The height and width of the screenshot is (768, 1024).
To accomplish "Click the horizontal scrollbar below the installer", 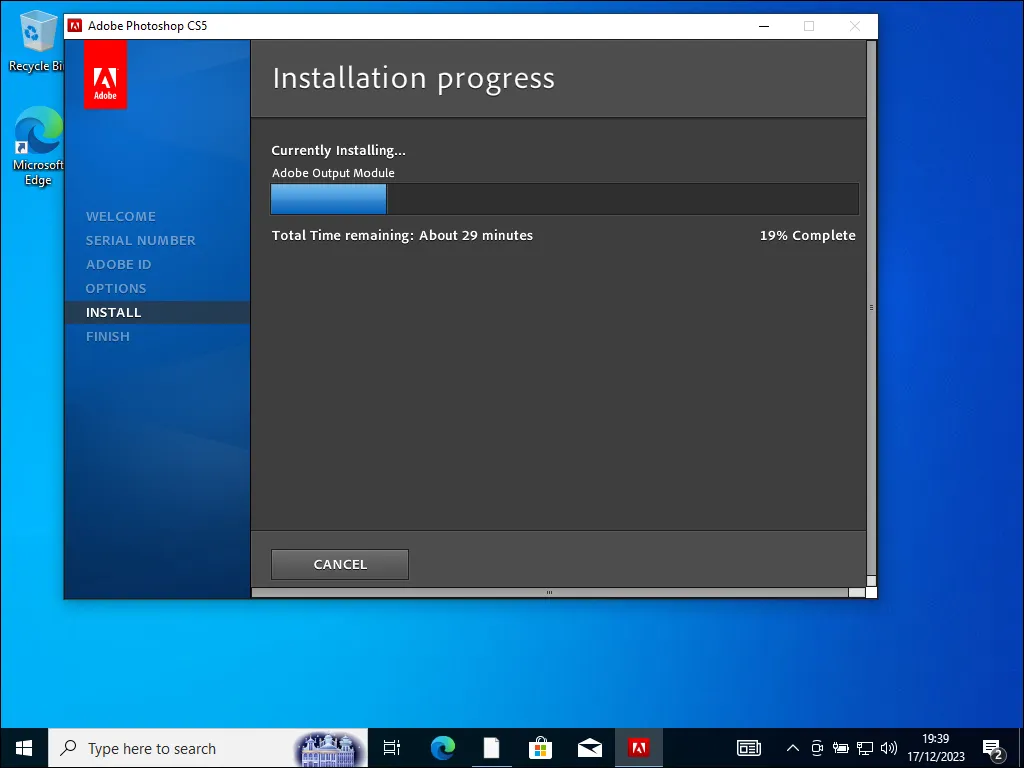I will pyautogui.click(x=548, y=592).
